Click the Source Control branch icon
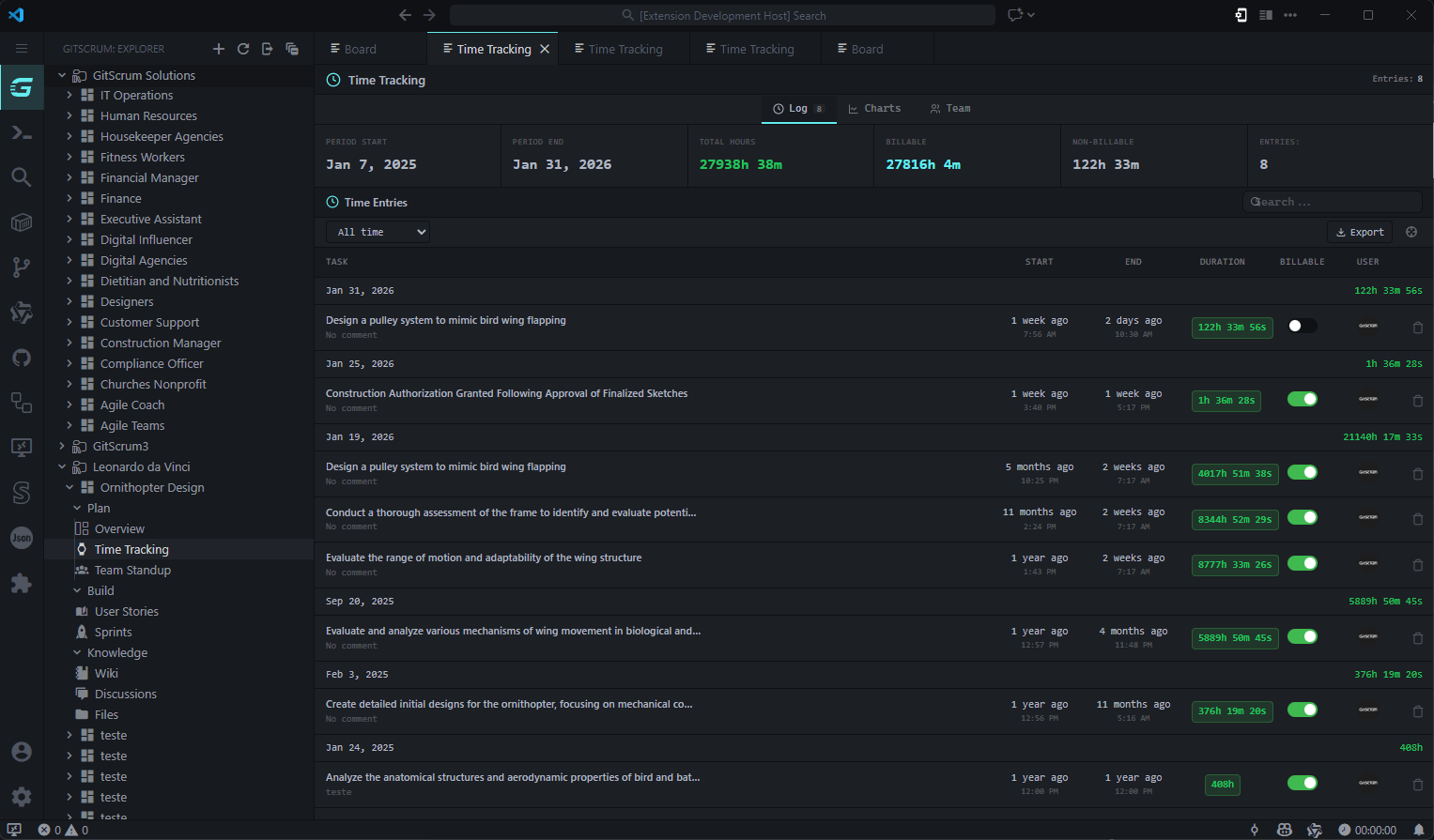 pos(22,267)
